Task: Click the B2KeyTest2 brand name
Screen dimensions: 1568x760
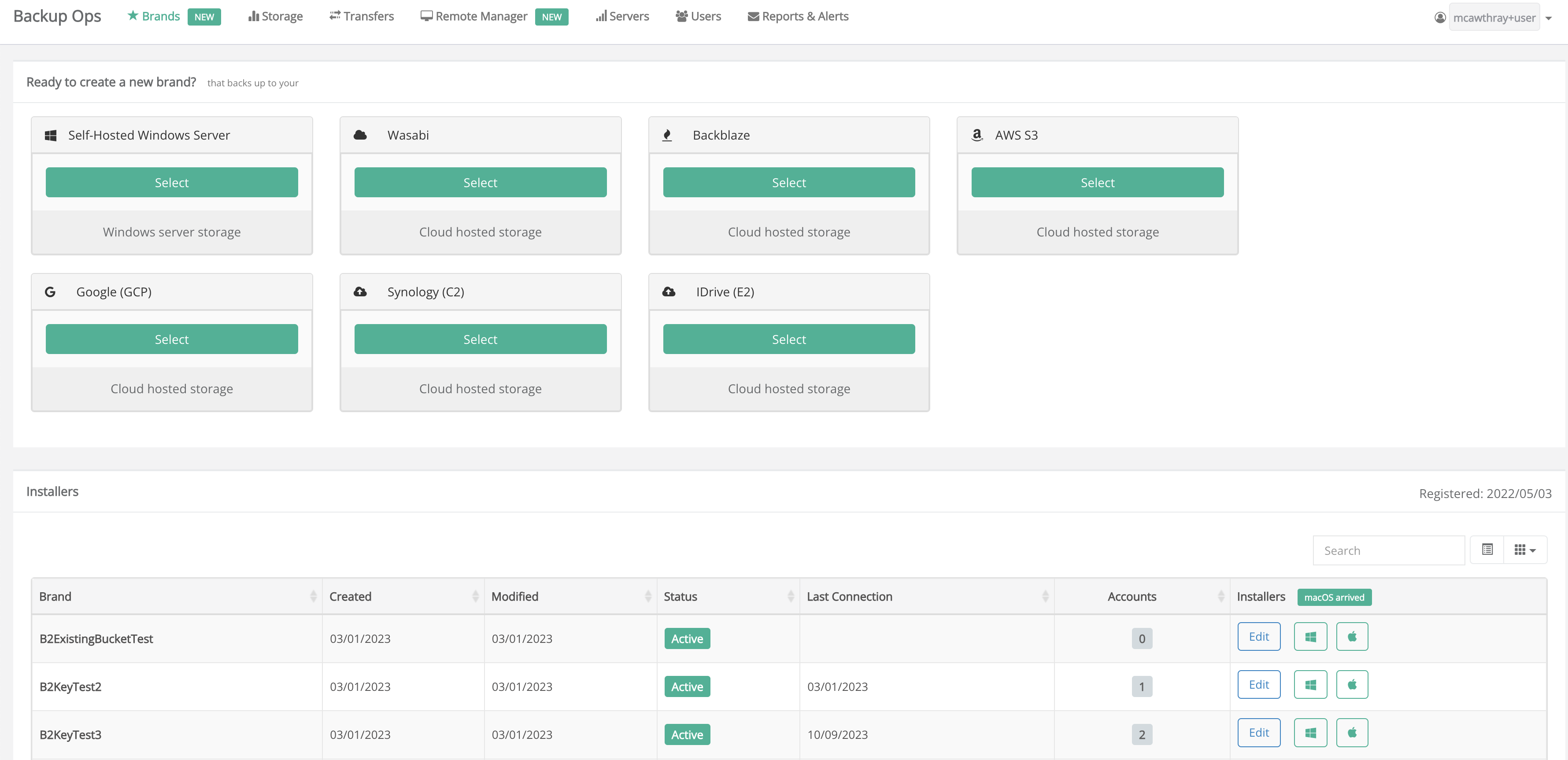Action: [70, 687]
